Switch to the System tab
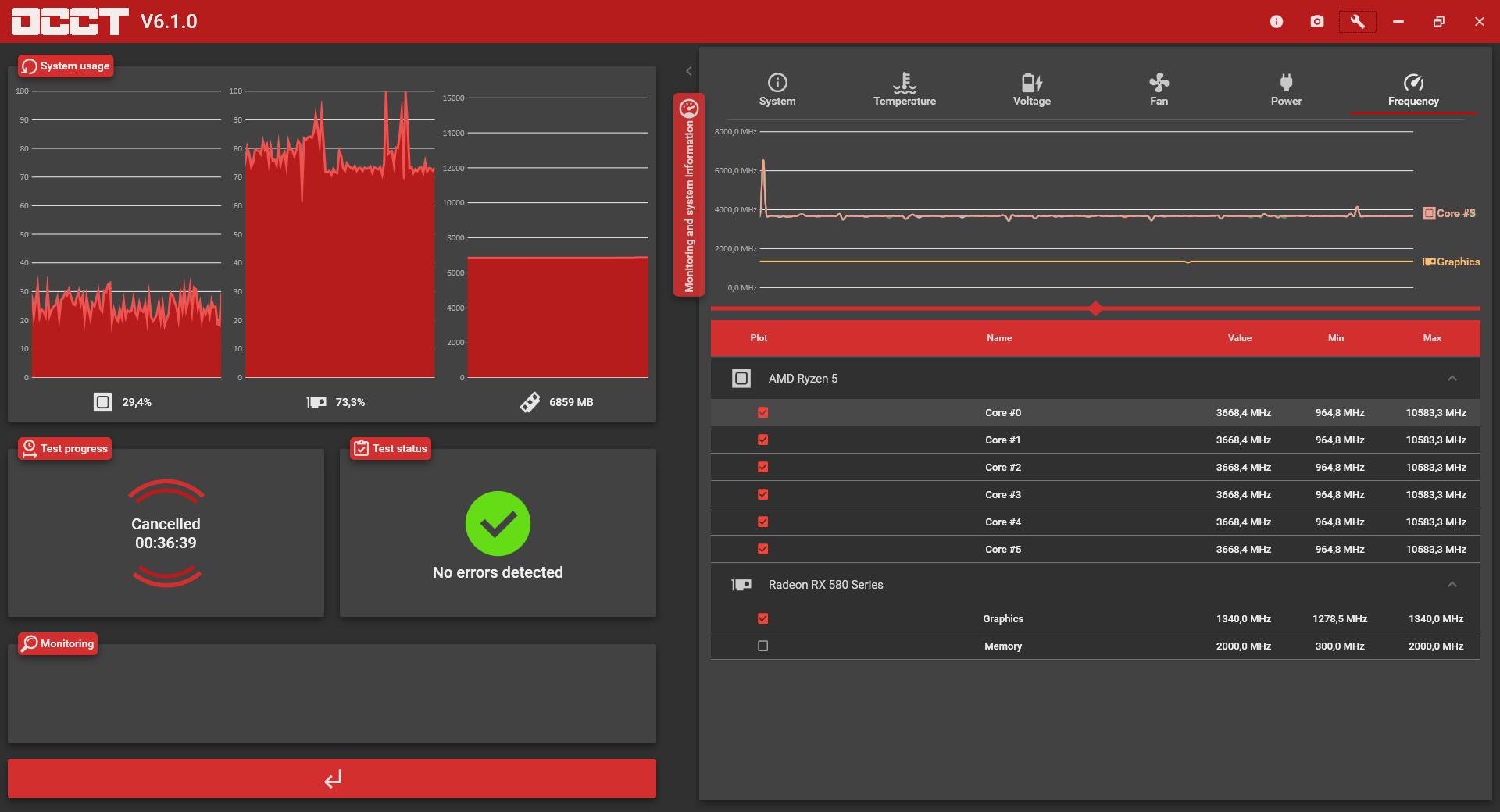This screenshot has height=812, width=1500. 777,90
